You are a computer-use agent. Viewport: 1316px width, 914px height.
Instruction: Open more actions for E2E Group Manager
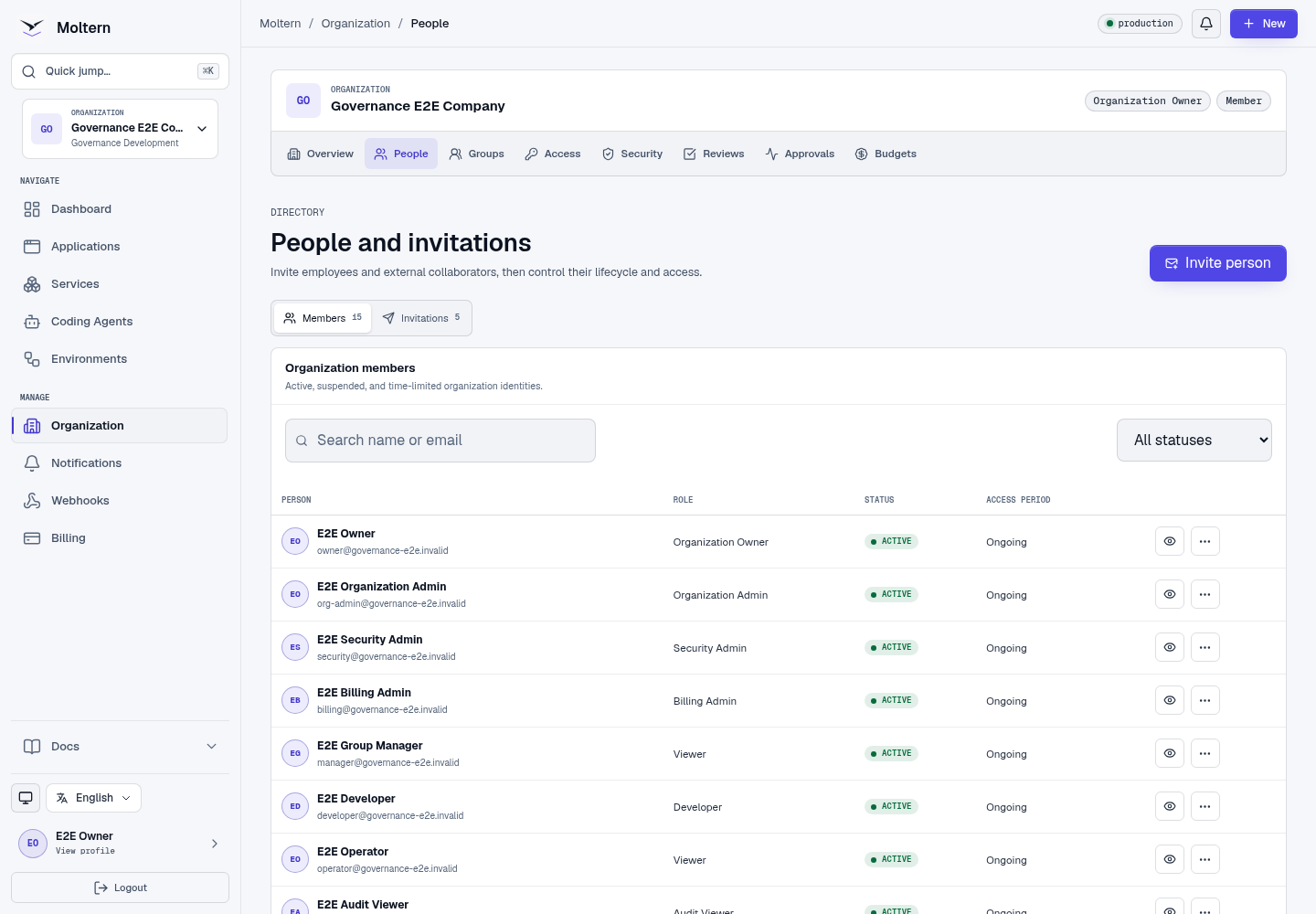point(1205,753)
